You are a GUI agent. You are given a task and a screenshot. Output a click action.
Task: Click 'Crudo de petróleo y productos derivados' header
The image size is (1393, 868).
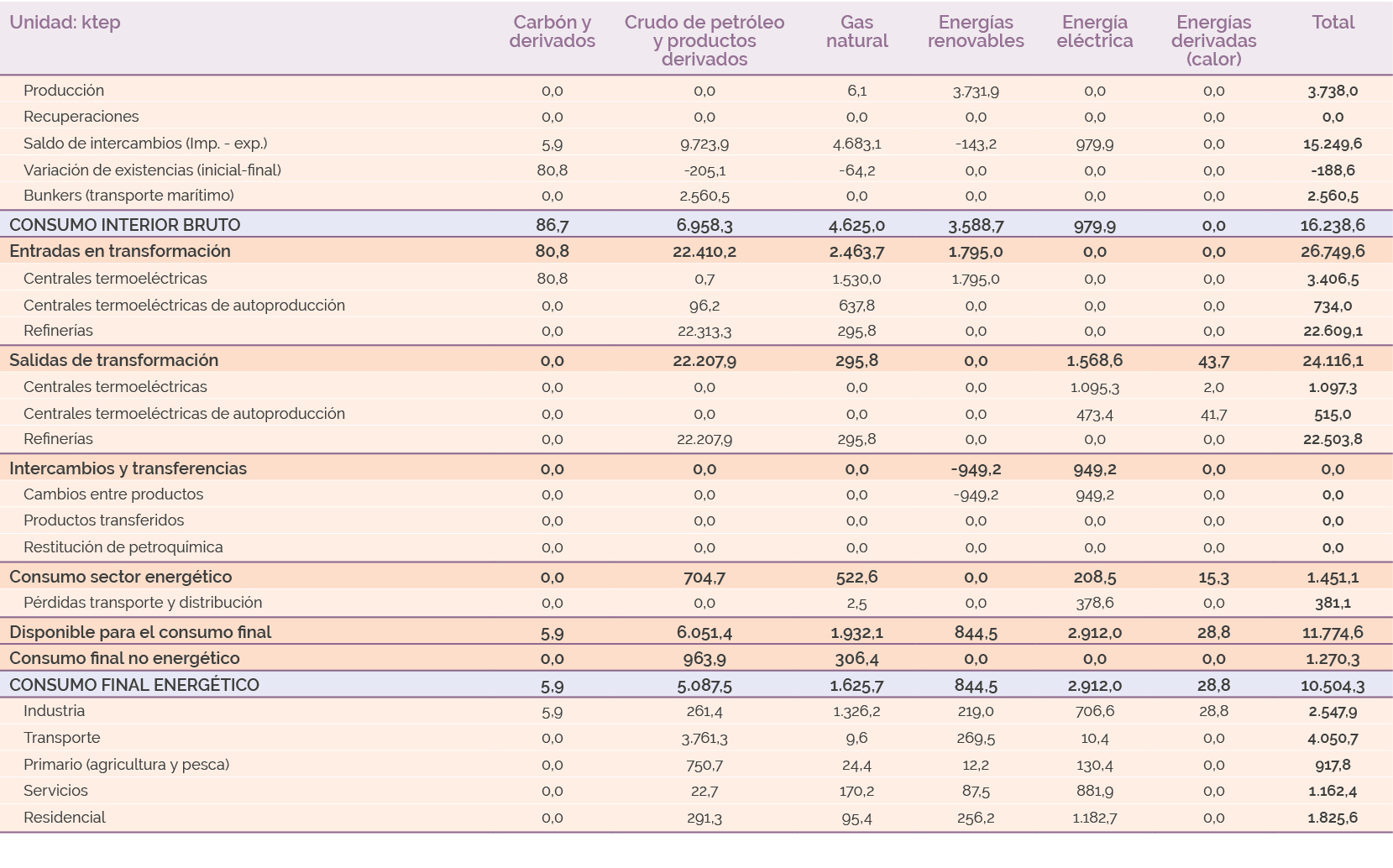click(704, 40)
